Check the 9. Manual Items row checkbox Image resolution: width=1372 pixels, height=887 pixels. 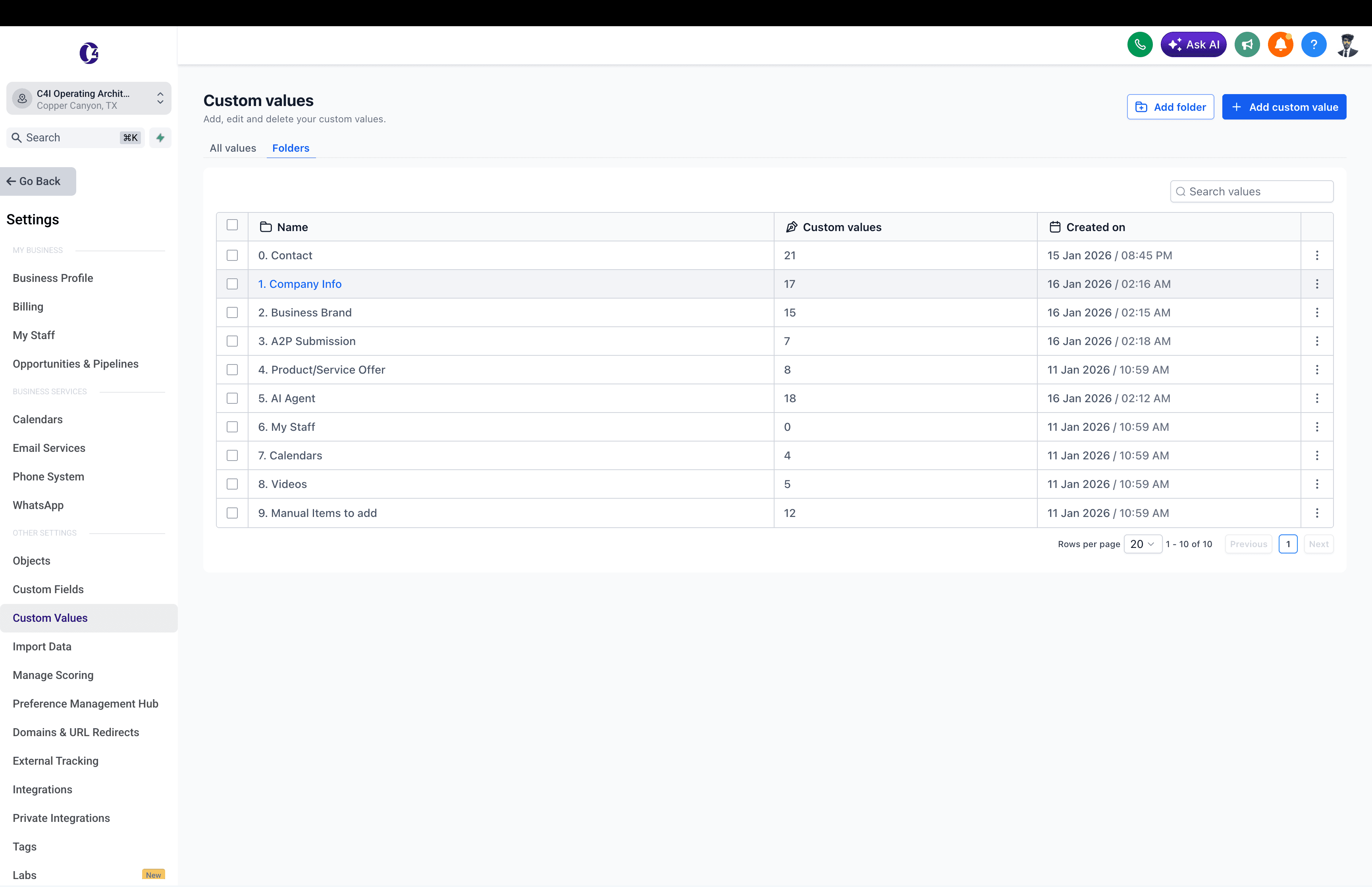232,513
